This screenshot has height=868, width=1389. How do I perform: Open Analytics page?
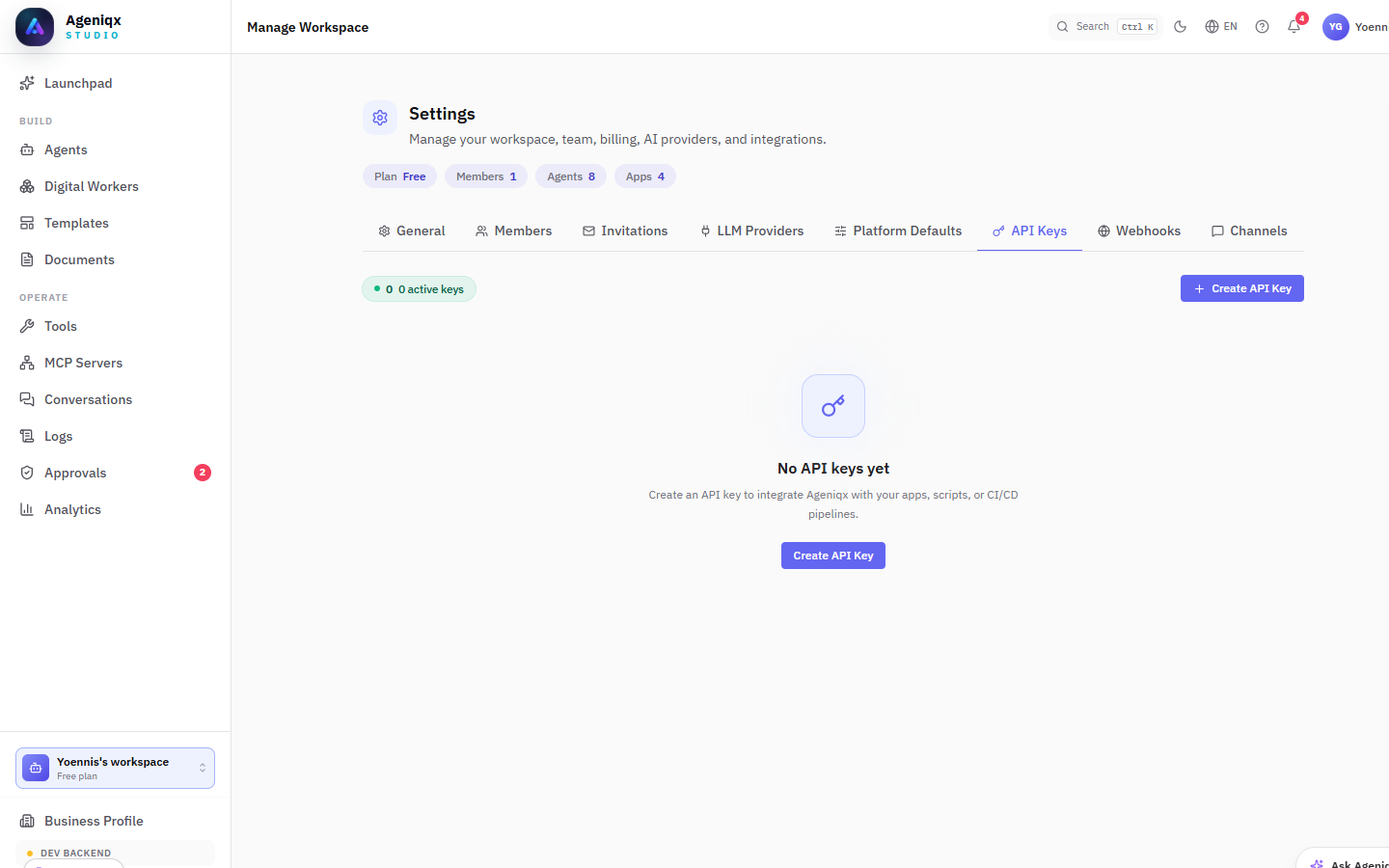[x=116, y=509]
